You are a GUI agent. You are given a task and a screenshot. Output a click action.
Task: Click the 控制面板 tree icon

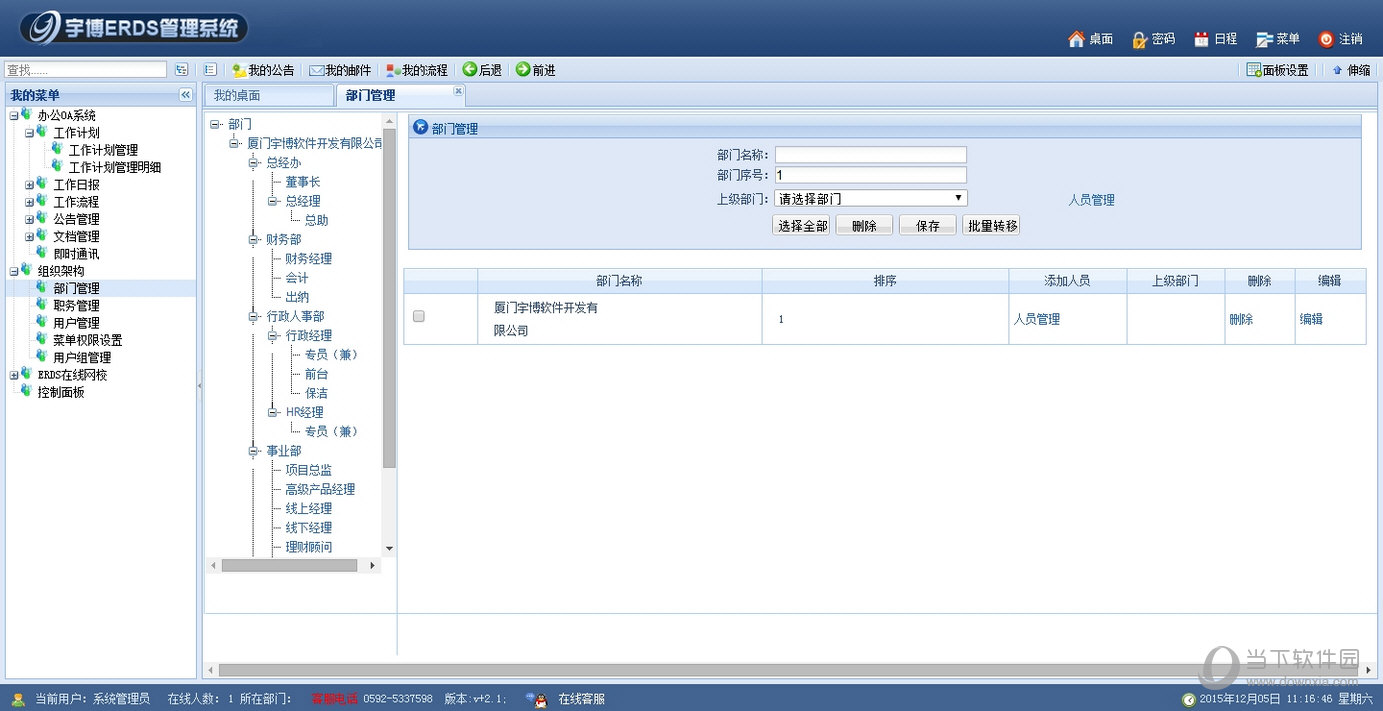click(26, 392)
